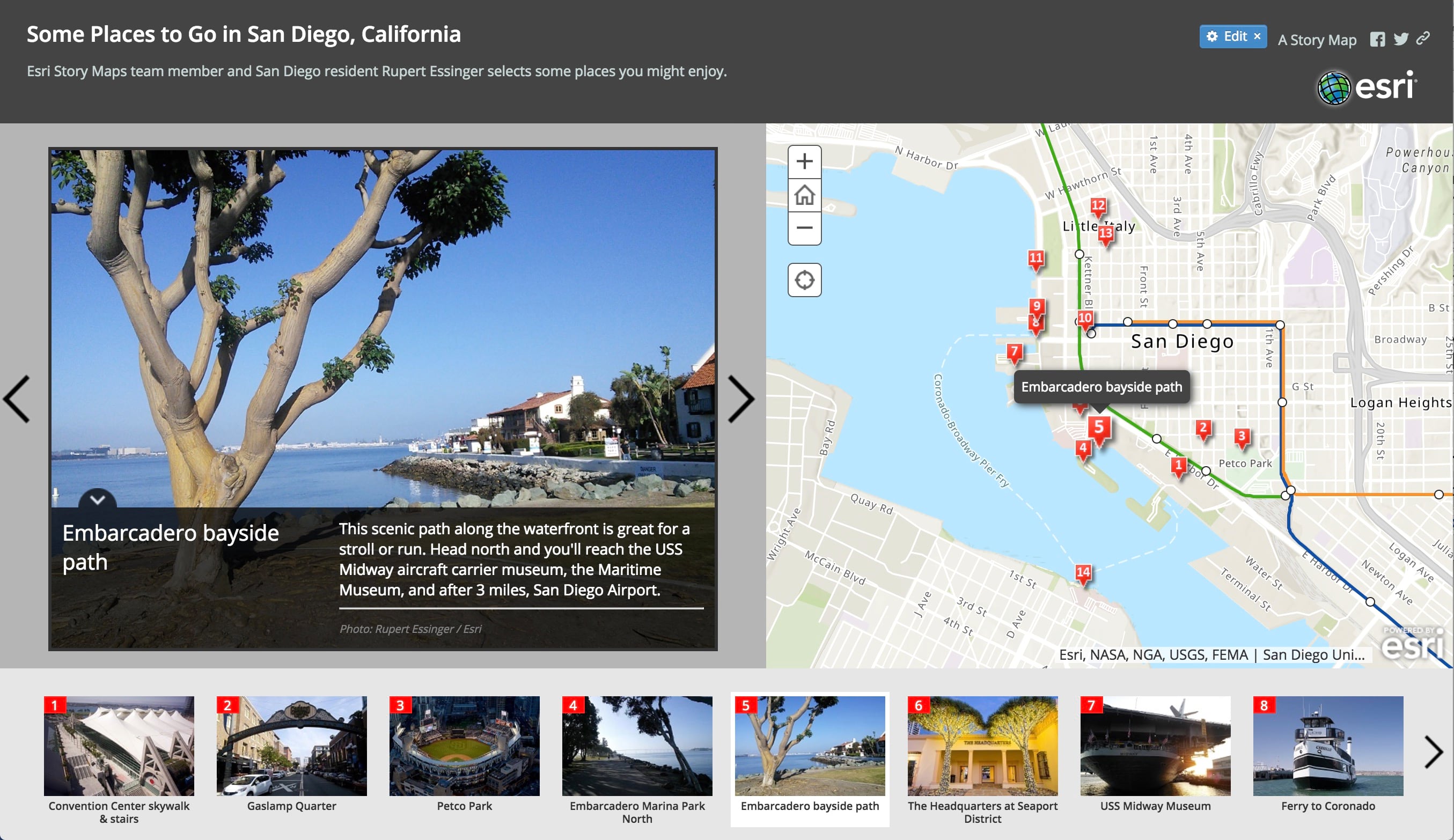Click the next arrow to advance slideshow

pyautogui.click(x=744, y=397)
